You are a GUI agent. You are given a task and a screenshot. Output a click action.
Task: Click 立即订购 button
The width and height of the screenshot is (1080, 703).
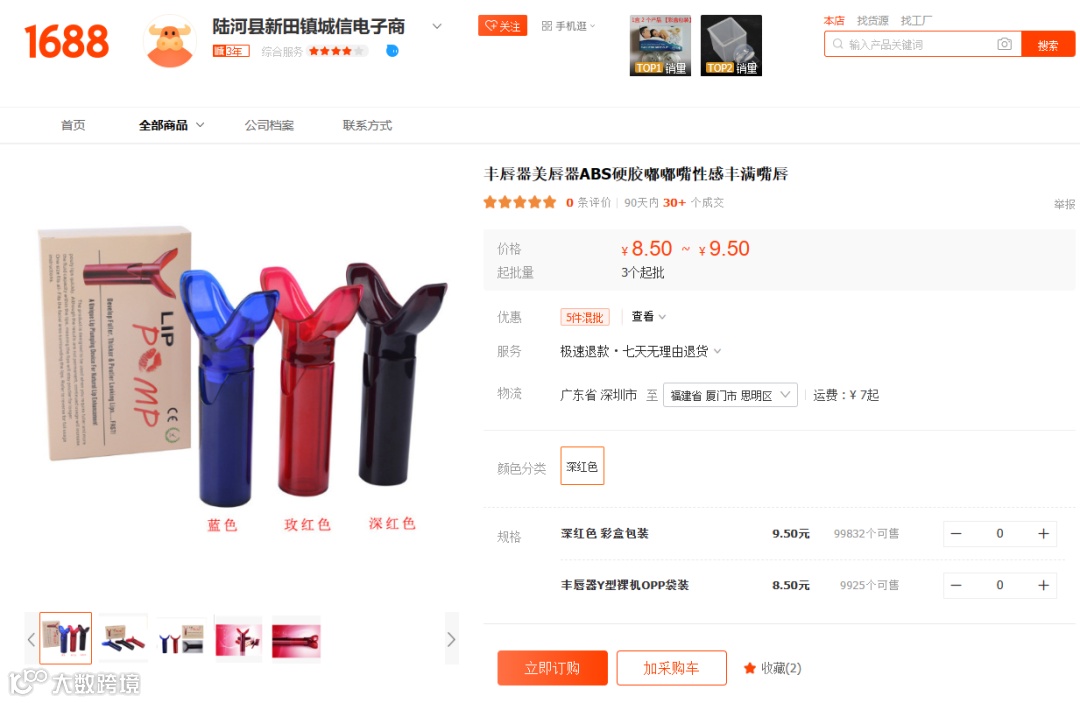[552, 668]
